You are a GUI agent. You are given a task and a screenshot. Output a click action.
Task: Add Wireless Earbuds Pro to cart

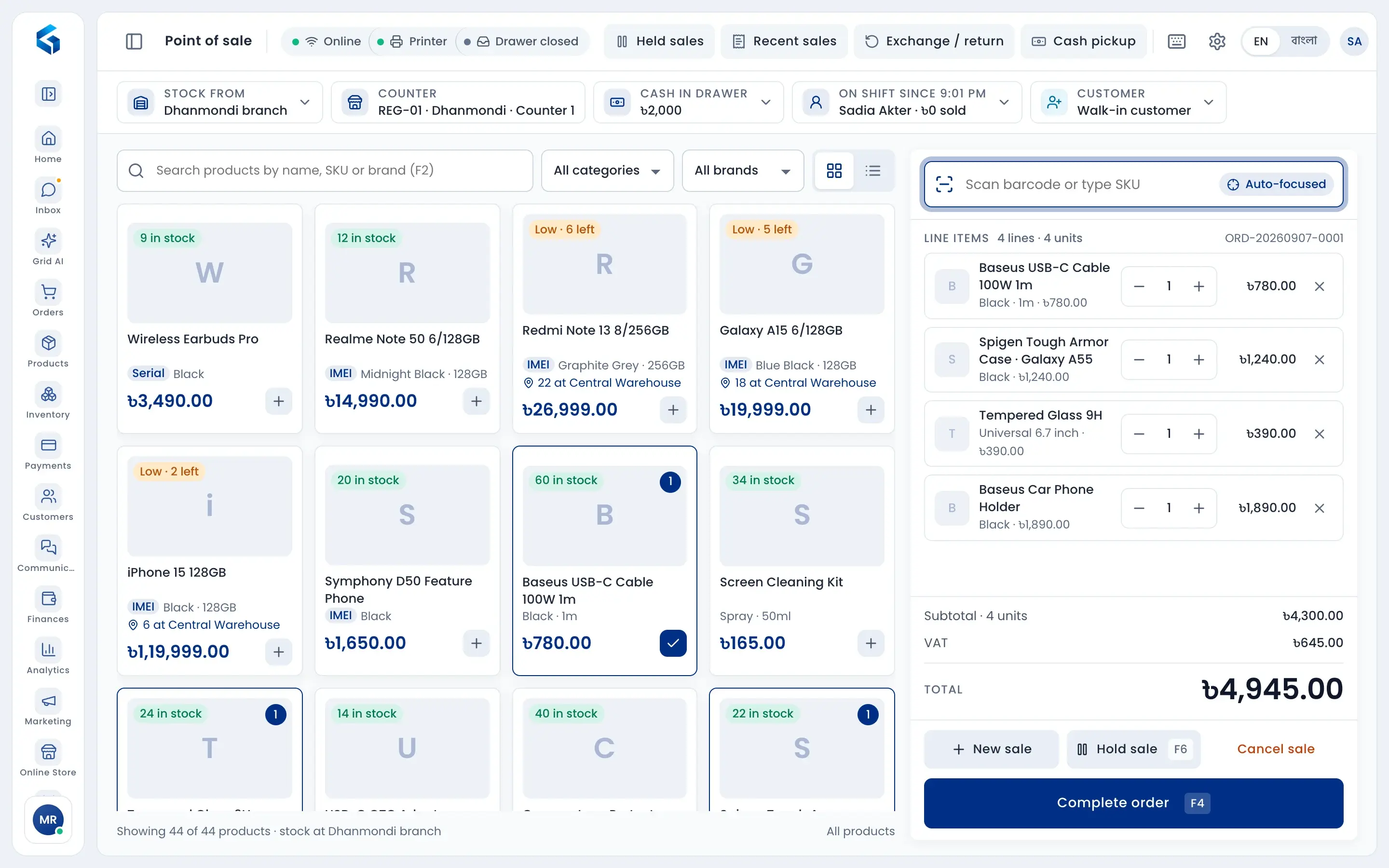(x=278, y=401)
